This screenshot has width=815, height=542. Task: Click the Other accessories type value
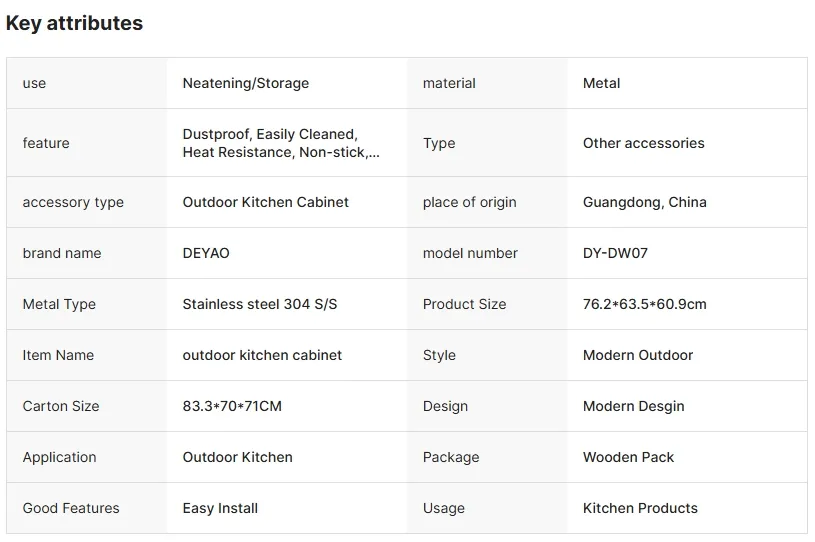[643, 143]
